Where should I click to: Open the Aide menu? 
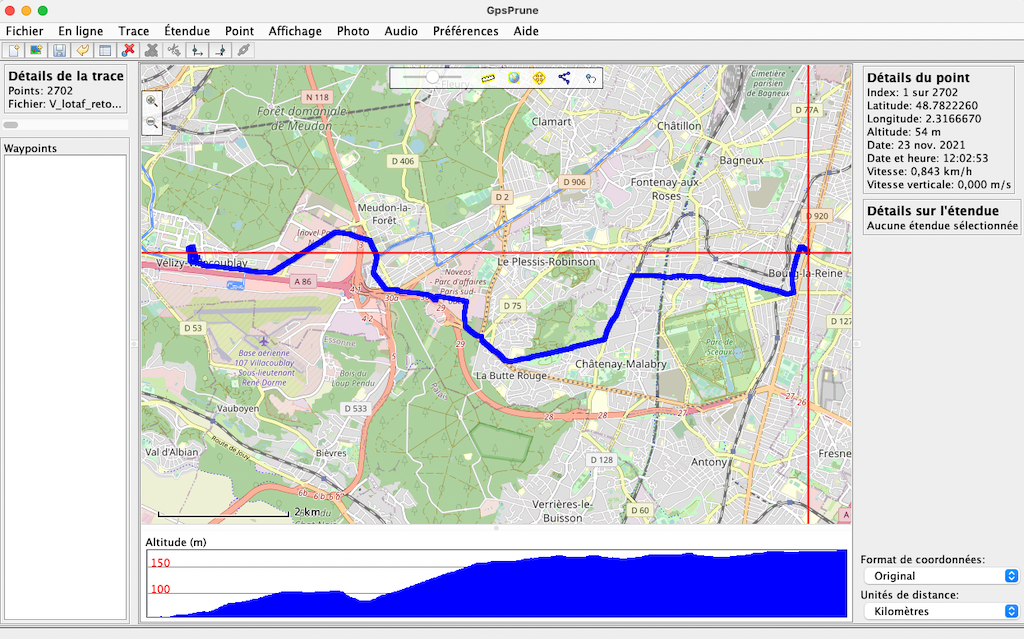coord(526,31)
